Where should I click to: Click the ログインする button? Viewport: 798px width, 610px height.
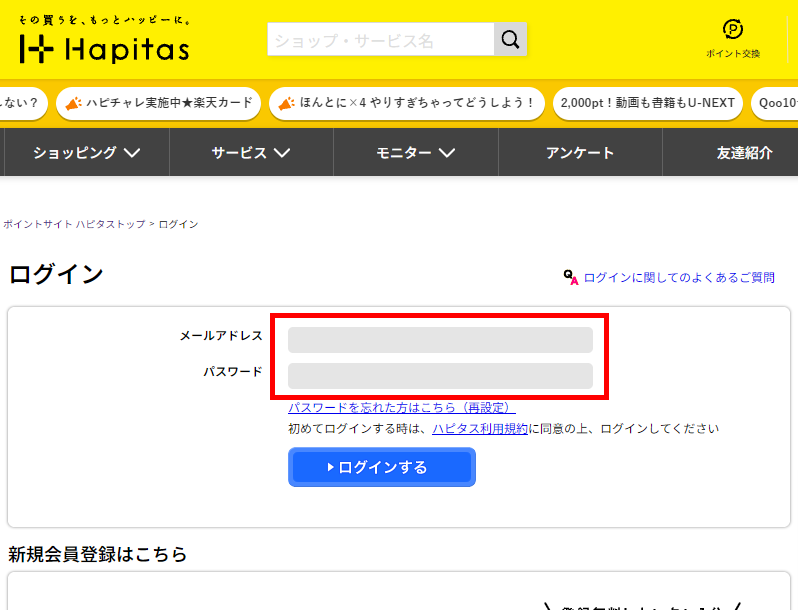coord(382,467)
